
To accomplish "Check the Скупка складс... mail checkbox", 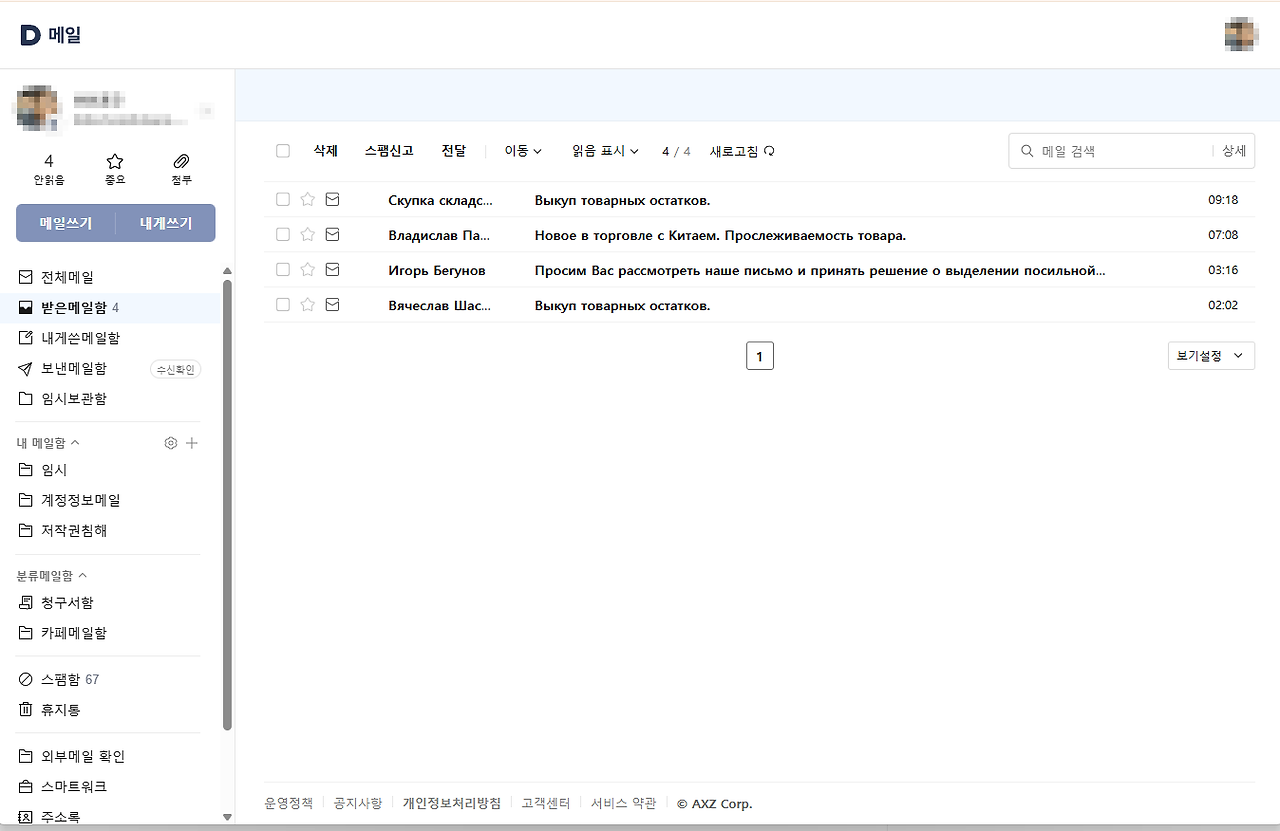I will pyautogui.click(x=283, y=200).
